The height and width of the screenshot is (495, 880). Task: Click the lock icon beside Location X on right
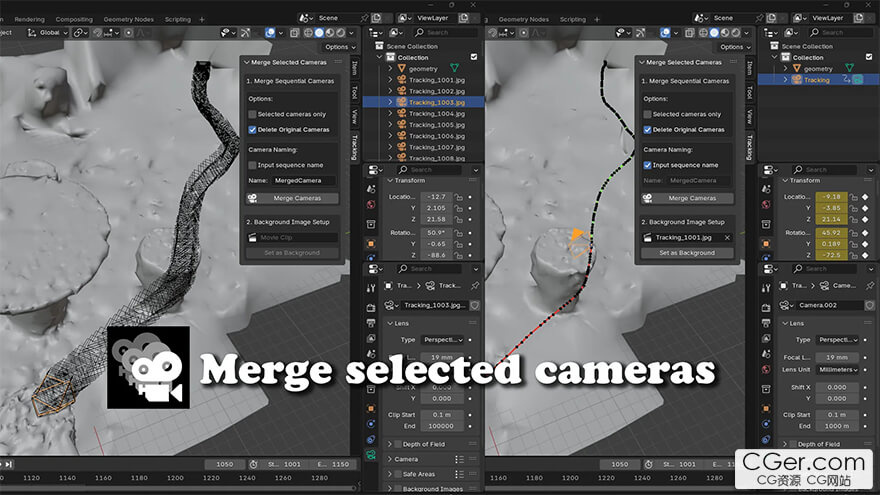(x=853, y=197)
